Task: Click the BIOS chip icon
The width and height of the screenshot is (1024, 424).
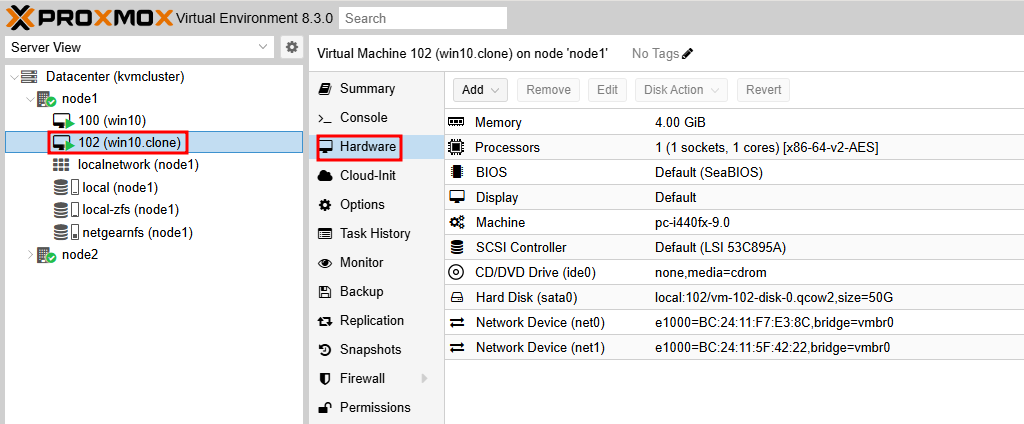Action: [456, 173]
